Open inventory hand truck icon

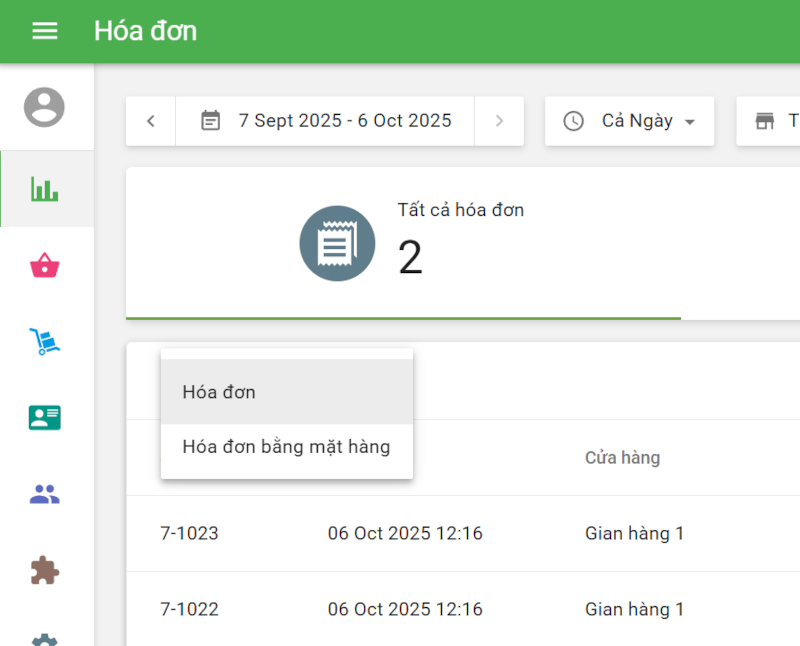pos(45,341)
